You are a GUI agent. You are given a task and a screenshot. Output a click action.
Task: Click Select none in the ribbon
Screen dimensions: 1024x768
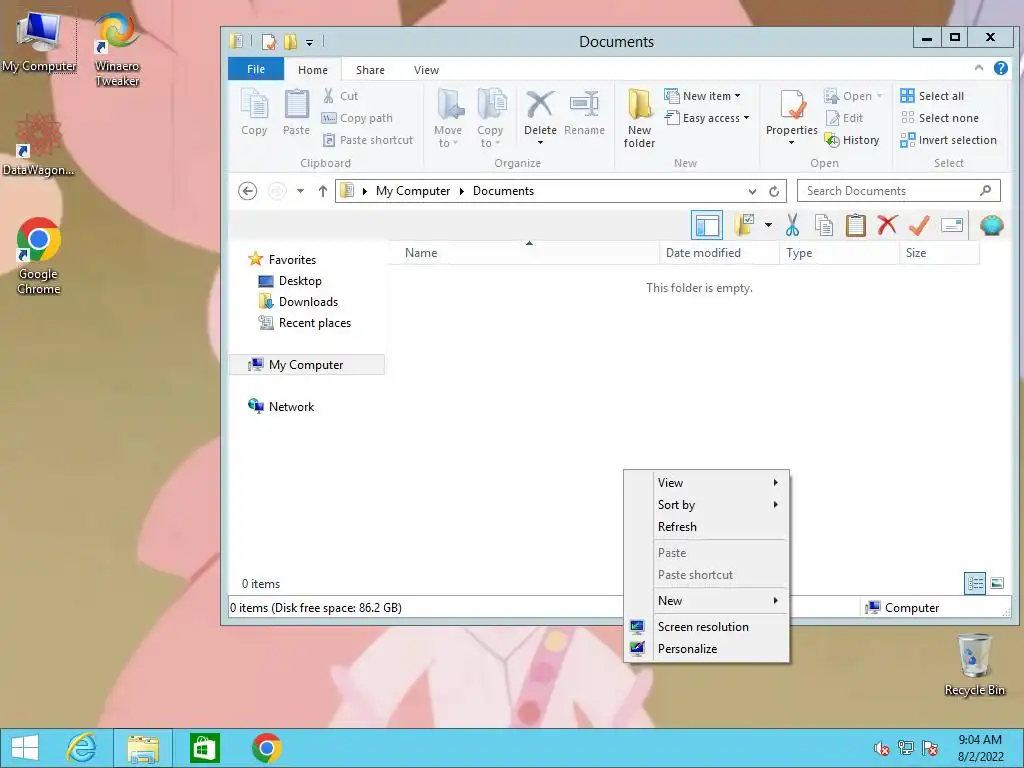940,118
